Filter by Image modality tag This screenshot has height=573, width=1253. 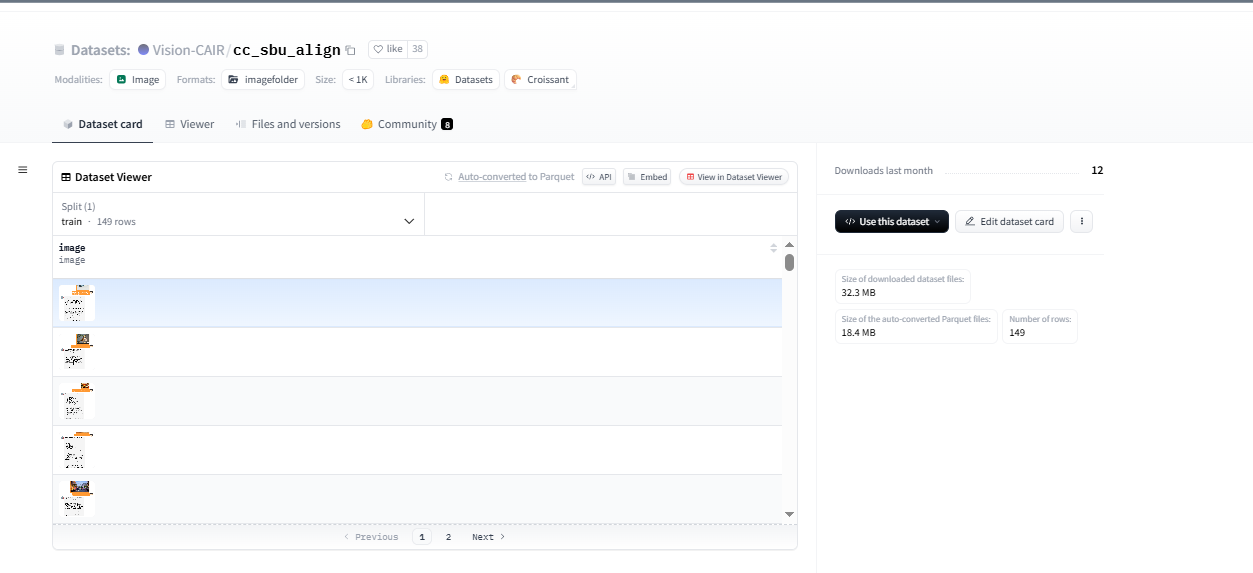point(137,80)
